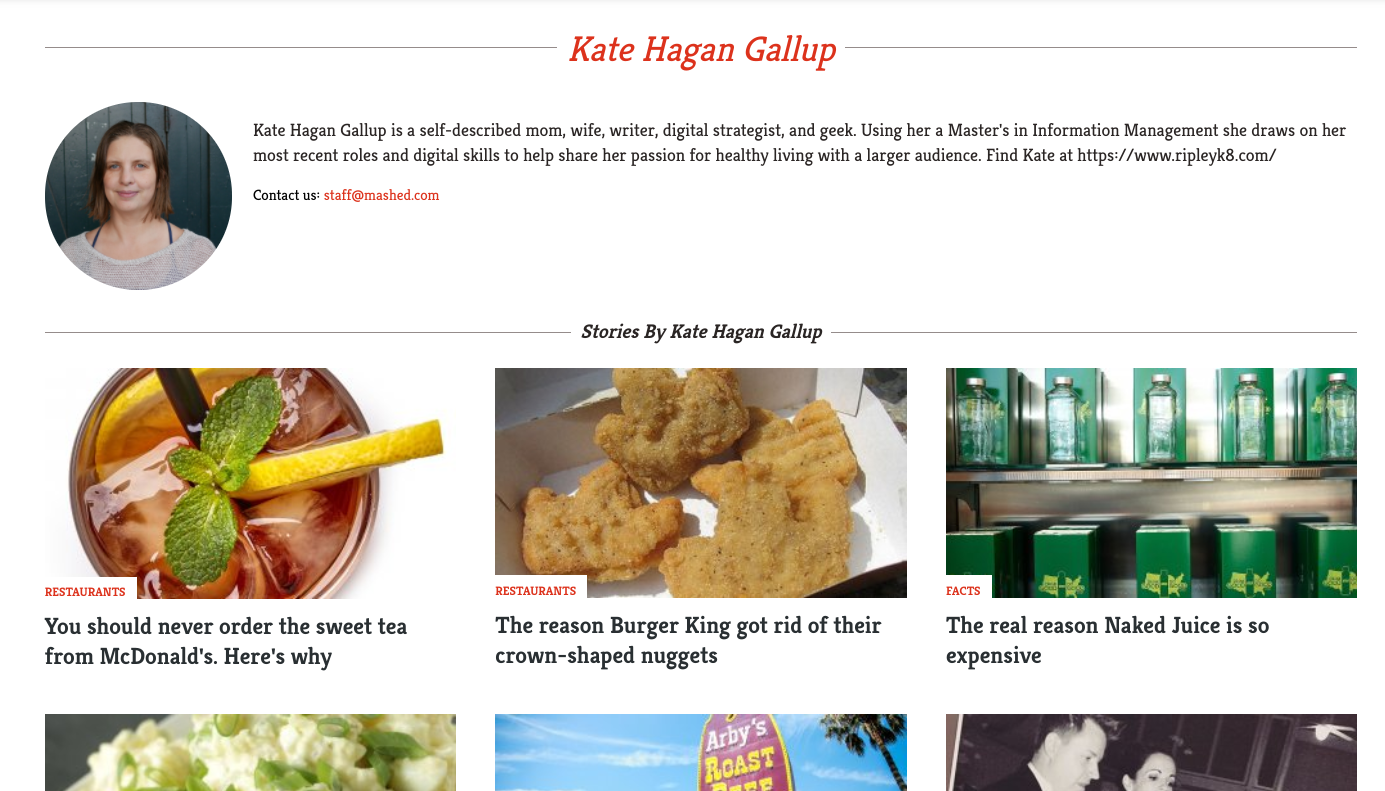Select the Facts tag under Naked Juice image
This screenshot has height=791, width=1385.
point(963,591)
